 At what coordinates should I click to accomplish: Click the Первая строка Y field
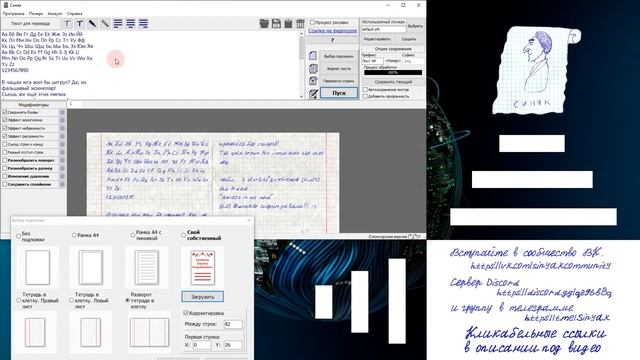tap(233, 345)
